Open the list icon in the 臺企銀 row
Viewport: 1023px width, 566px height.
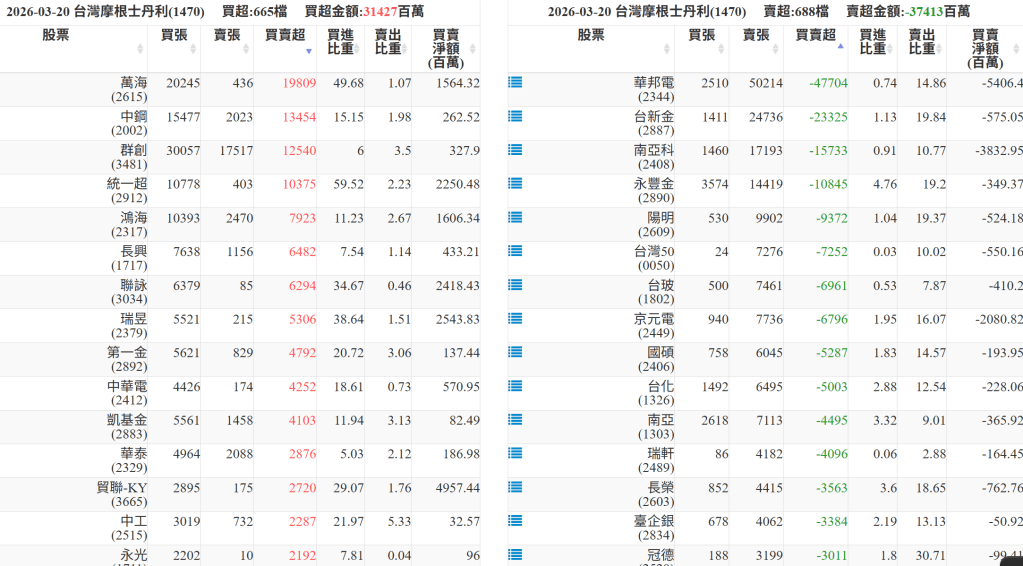pyautogui.click(x=515, y=521)
